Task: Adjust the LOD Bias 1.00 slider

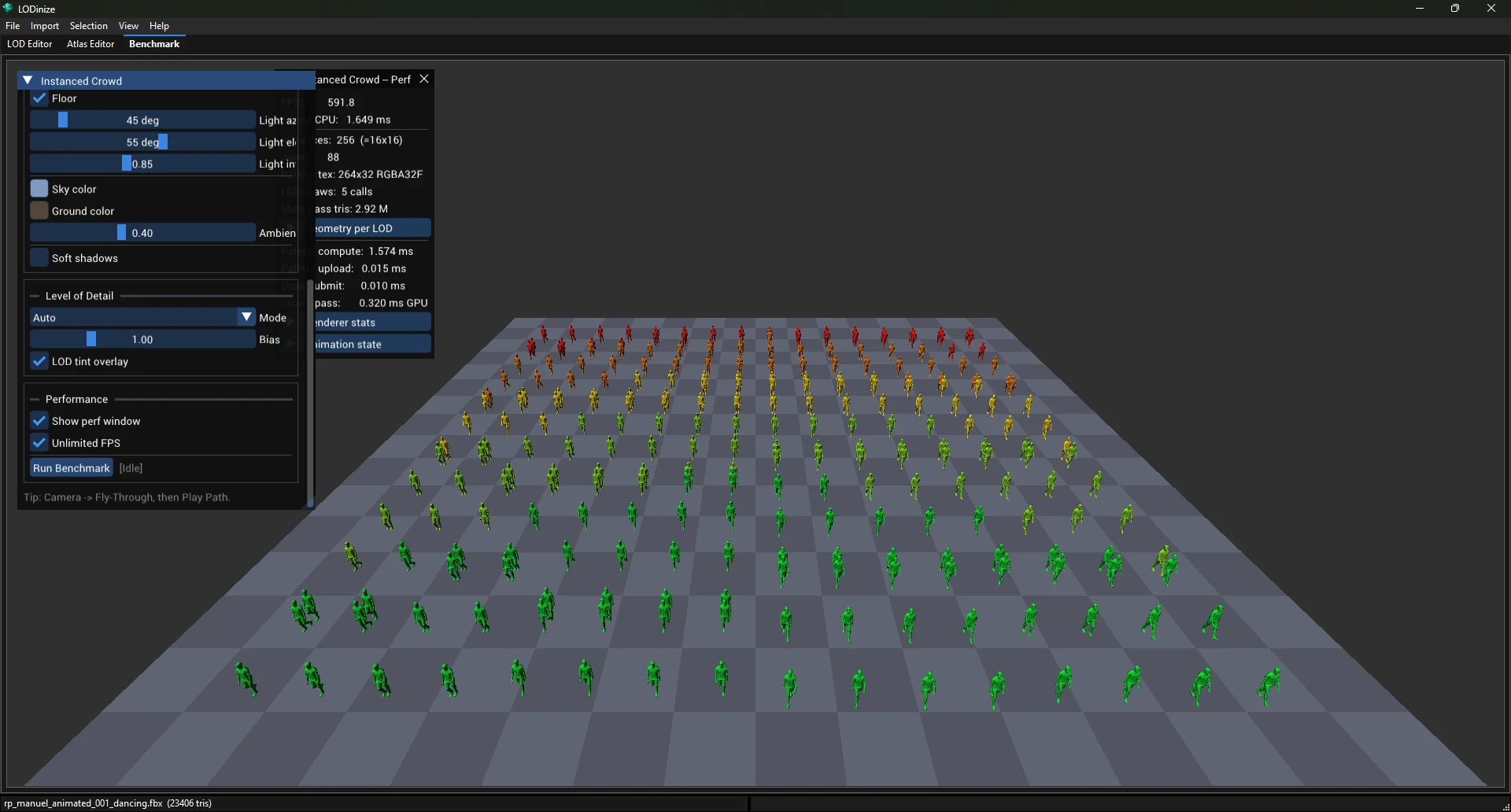Action: tap(142, 339)
